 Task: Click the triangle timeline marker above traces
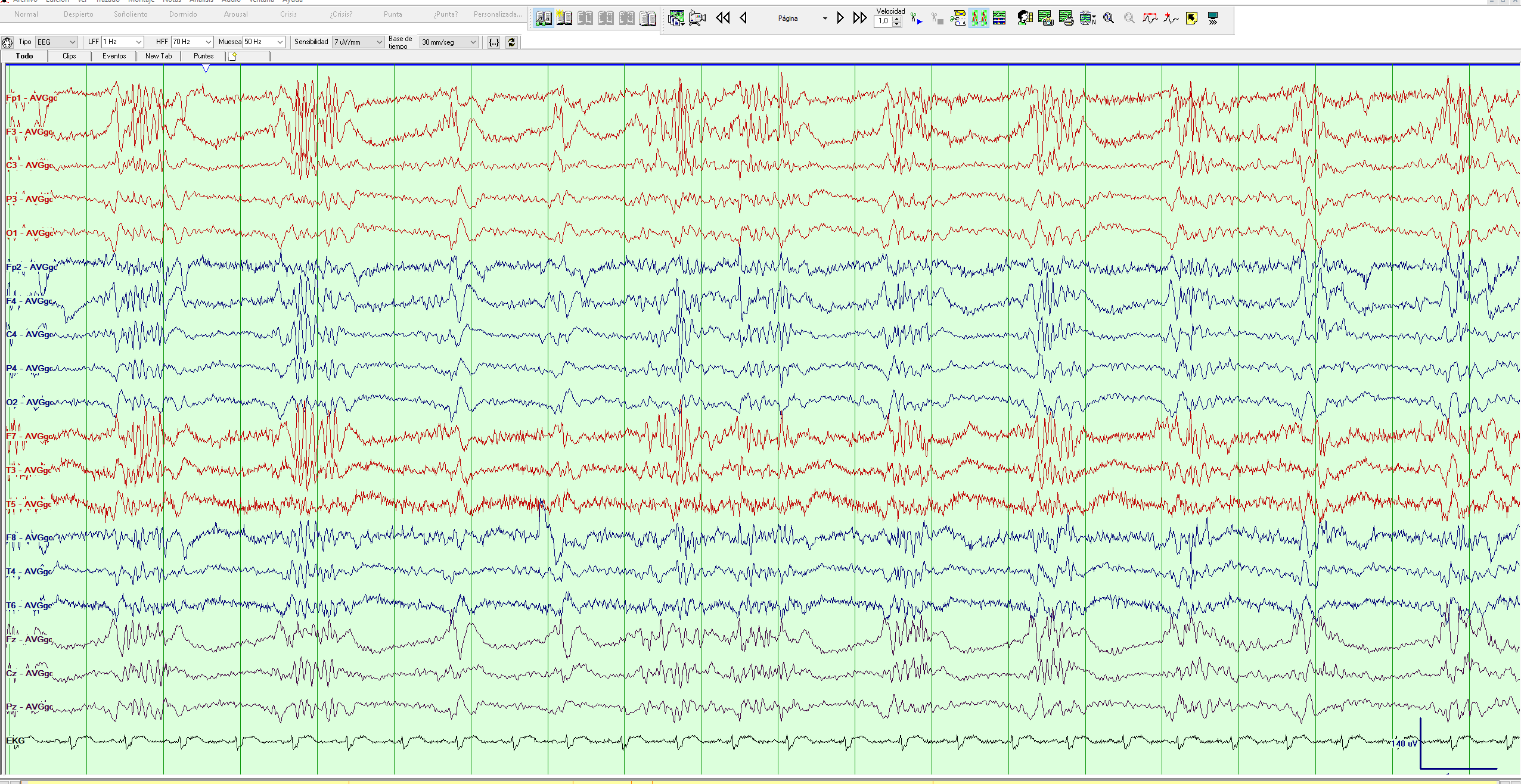206,69
